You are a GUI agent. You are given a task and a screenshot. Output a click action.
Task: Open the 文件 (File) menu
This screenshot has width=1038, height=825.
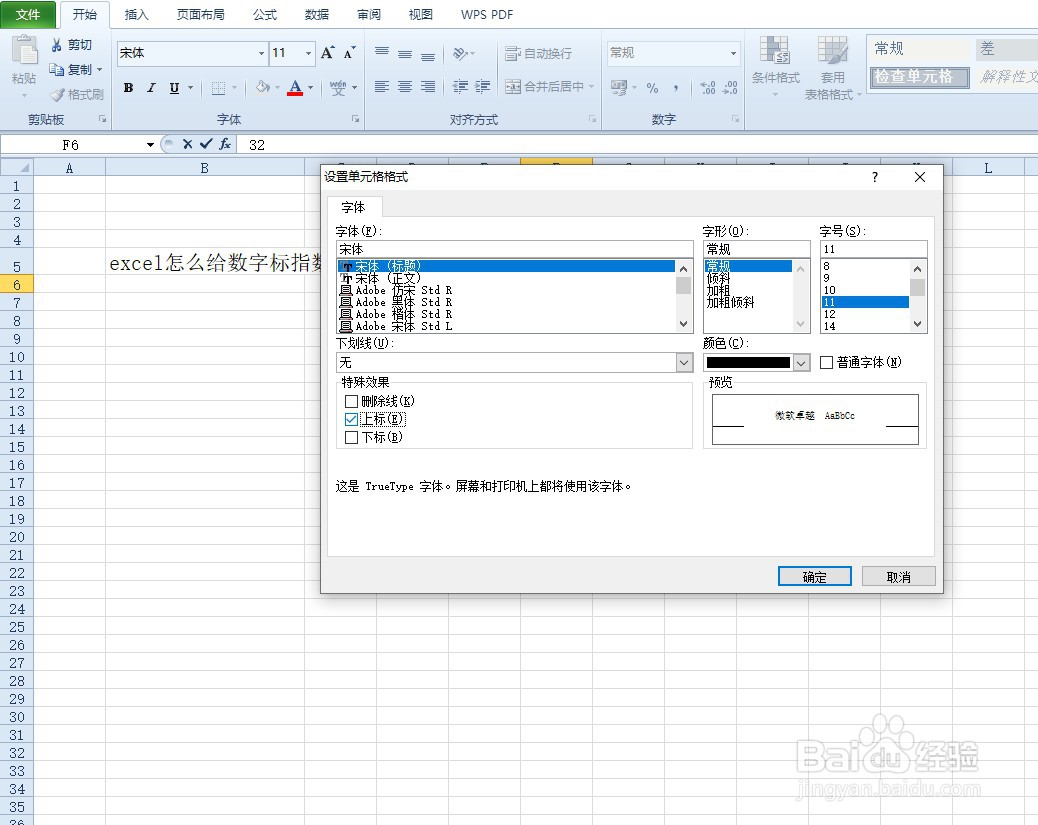pos(29,14)
